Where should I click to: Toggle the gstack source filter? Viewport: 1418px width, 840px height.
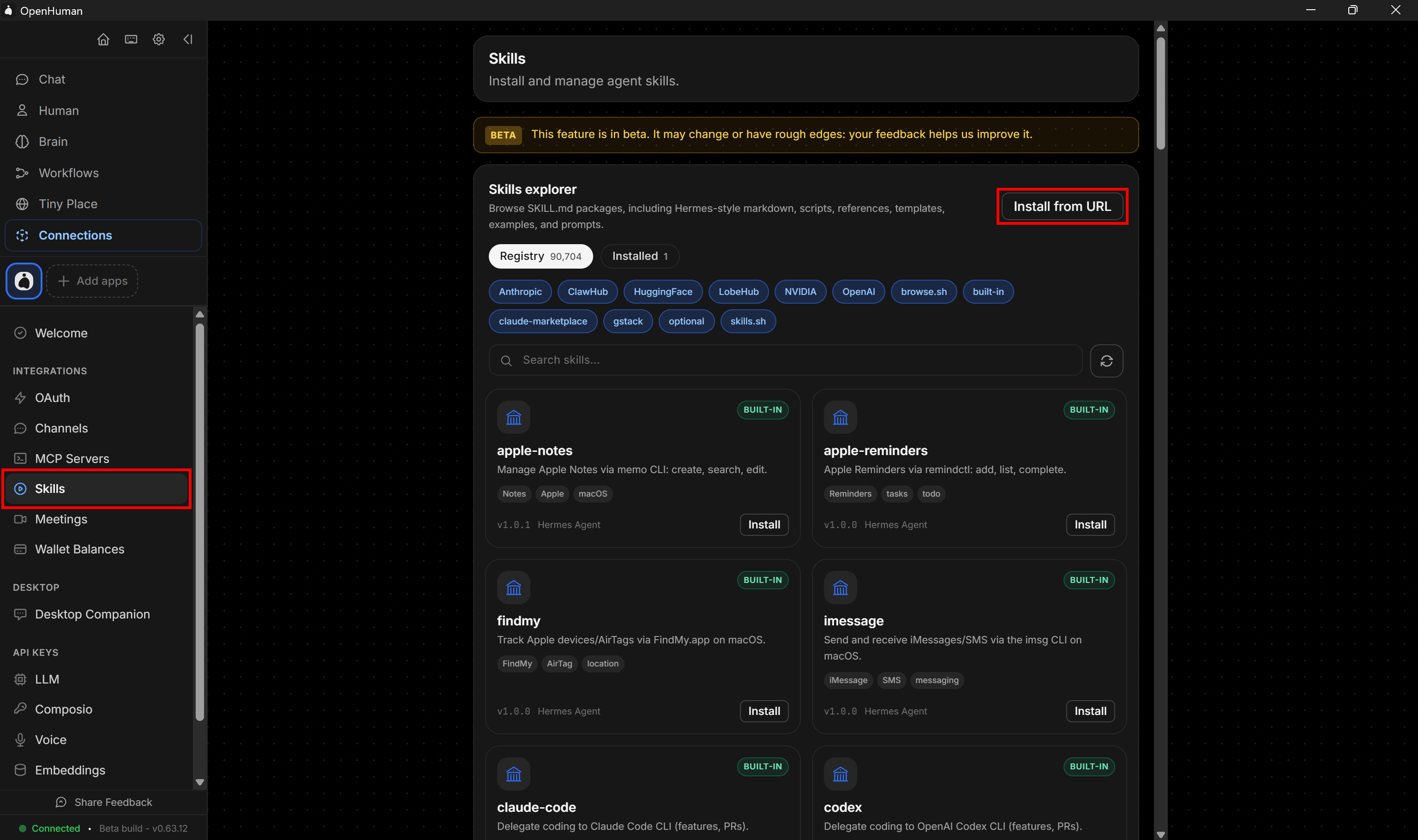(628, 322)
